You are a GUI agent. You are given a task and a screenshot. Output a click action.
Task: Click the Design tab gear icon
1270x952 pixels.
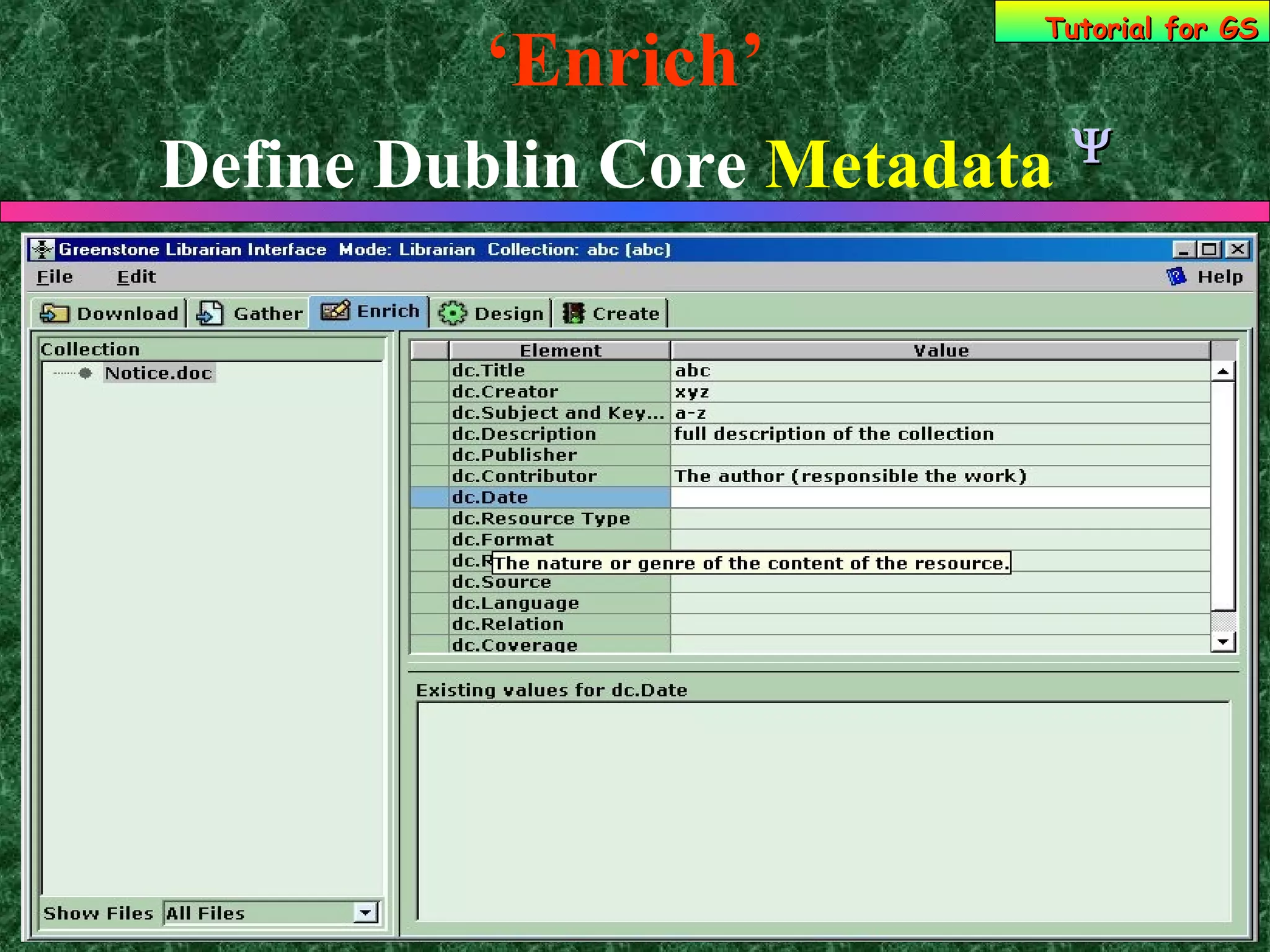tap(452, 313)
